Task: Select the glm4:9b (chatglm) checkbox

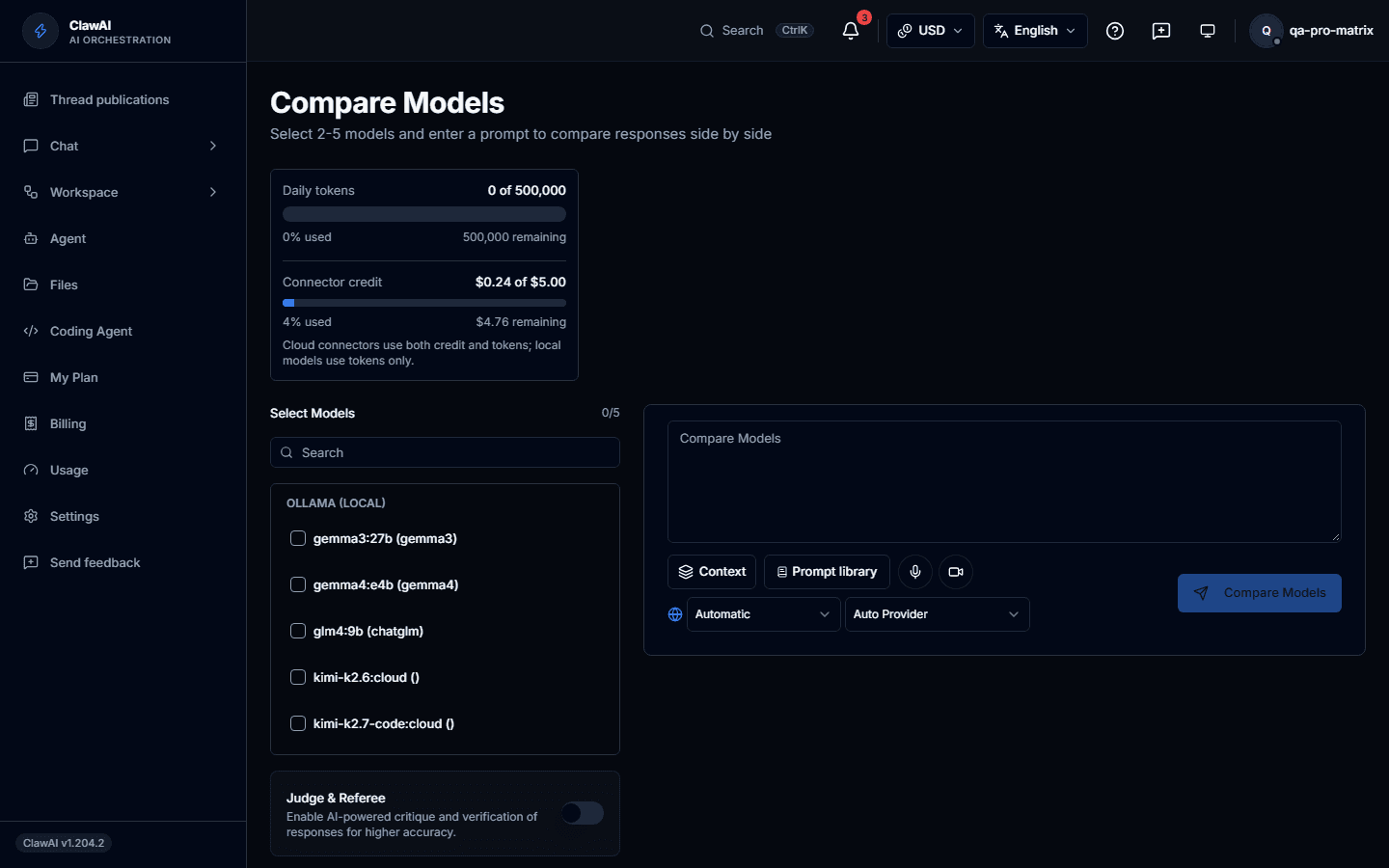Action: pos(298,631)
